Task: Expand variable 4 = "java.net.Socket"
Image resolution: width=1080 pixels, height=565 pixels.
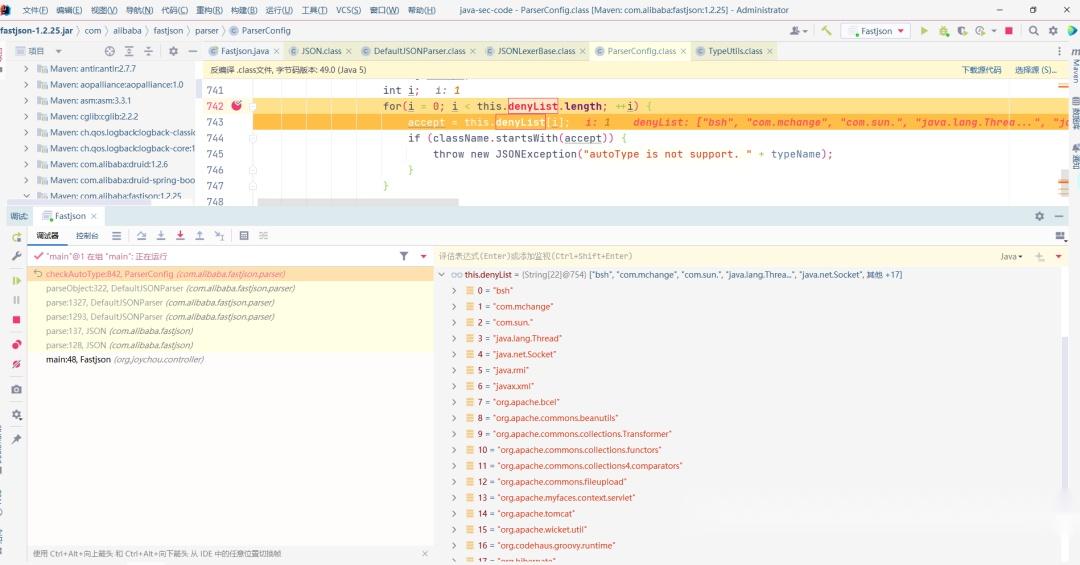Action: pyautogui.click(x=454, y=354)
